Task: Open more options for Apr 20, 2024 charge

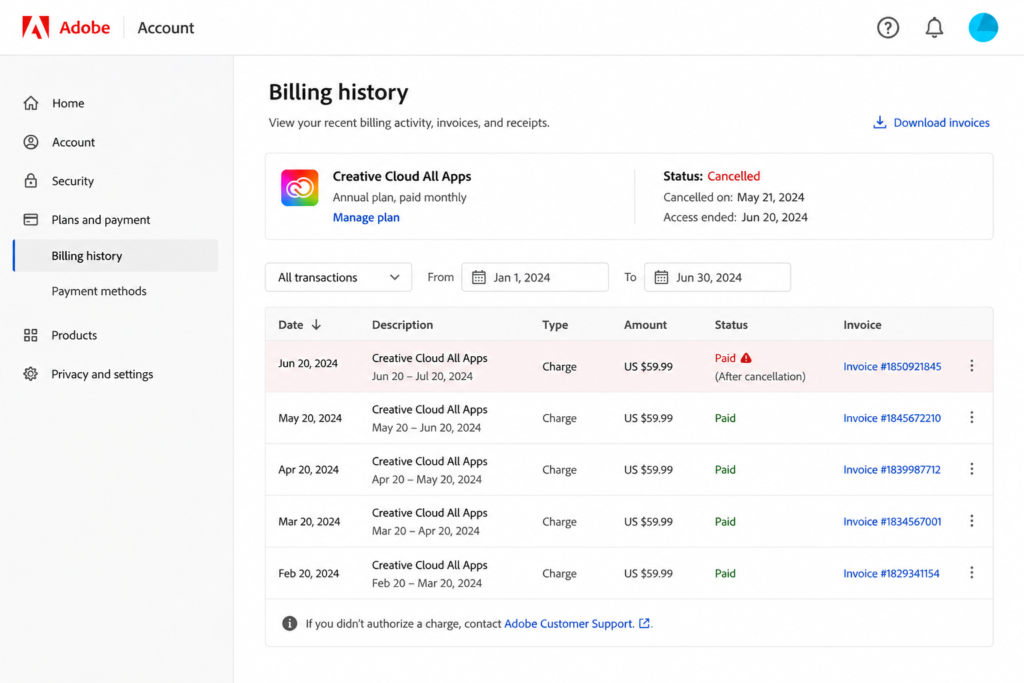Action: [971, 469]
